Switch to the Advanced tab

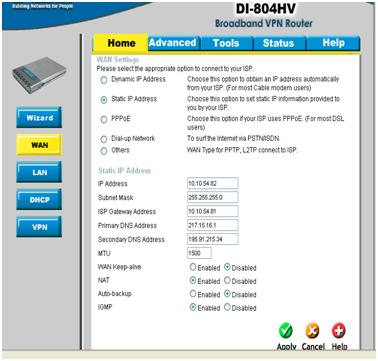(x=173, y=43)
